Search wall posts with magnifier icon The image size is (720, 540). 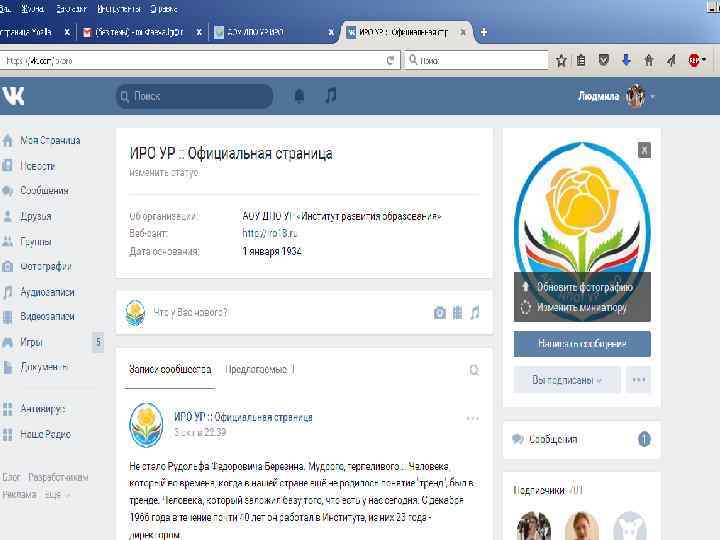point(474,370)
